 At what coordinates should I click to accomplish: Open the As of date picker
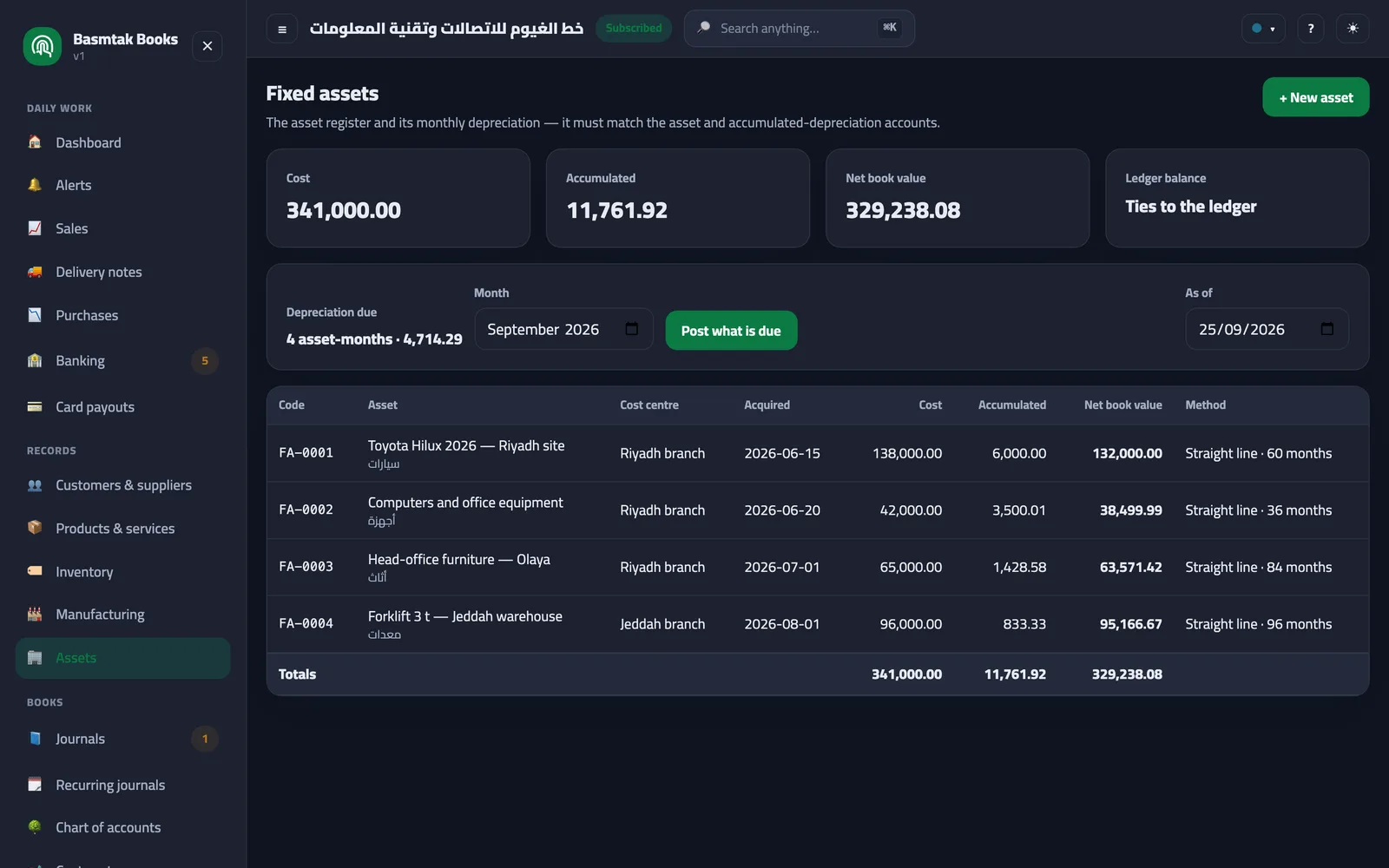pyautogui.click(x=1267, y=329)
